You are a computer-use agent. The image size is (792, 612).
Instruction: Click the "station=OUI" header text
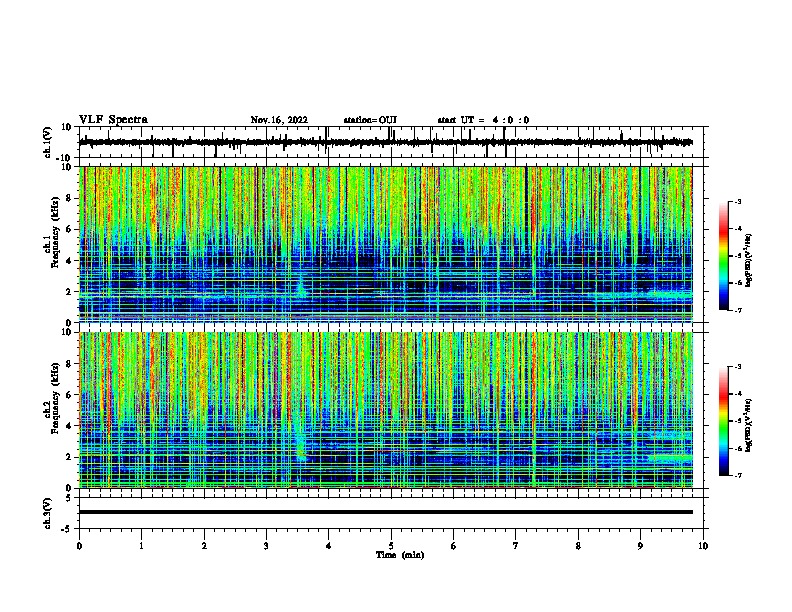370,120
